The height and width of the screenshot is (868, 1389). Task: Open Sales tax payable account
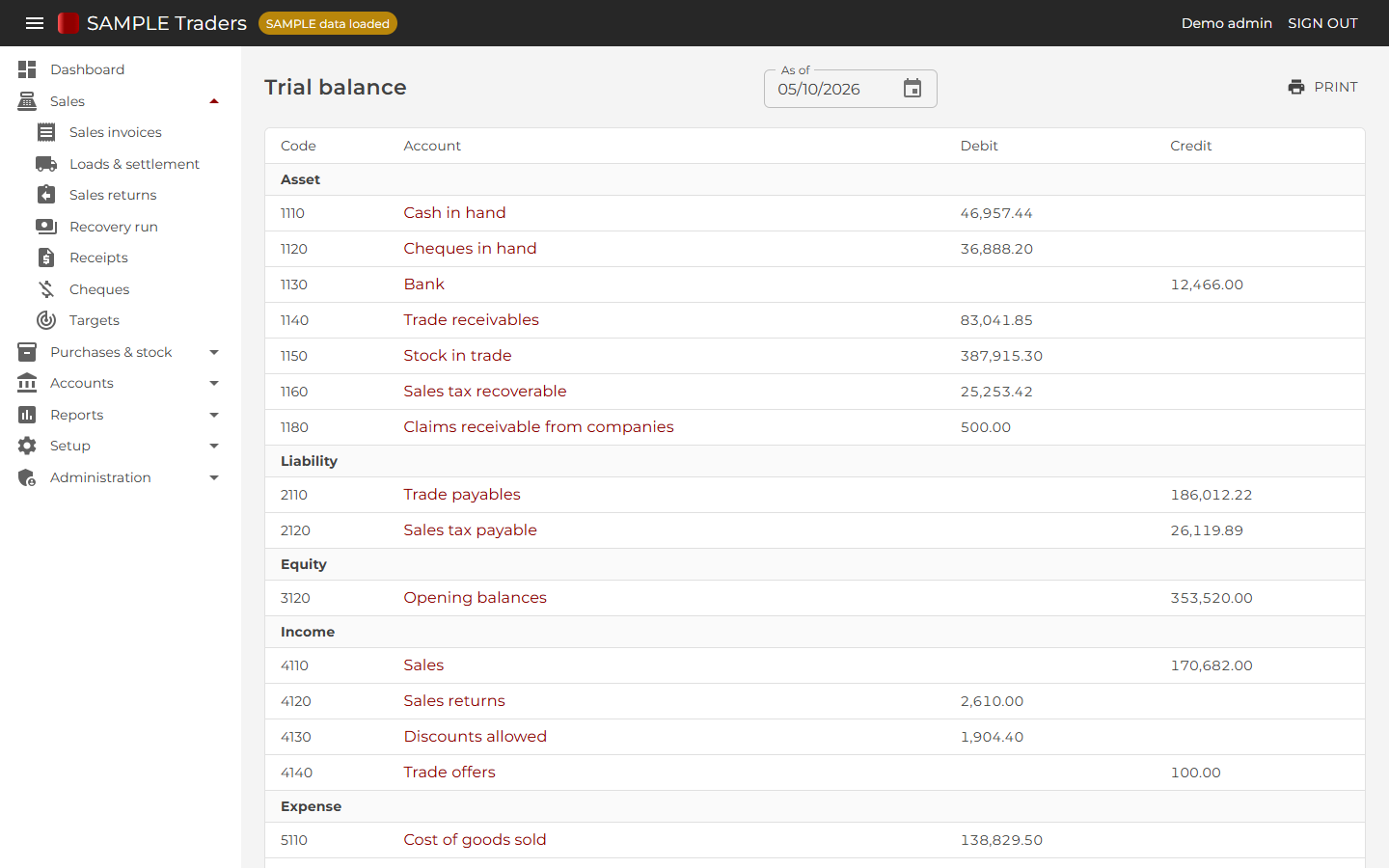[x=470, y=530]
